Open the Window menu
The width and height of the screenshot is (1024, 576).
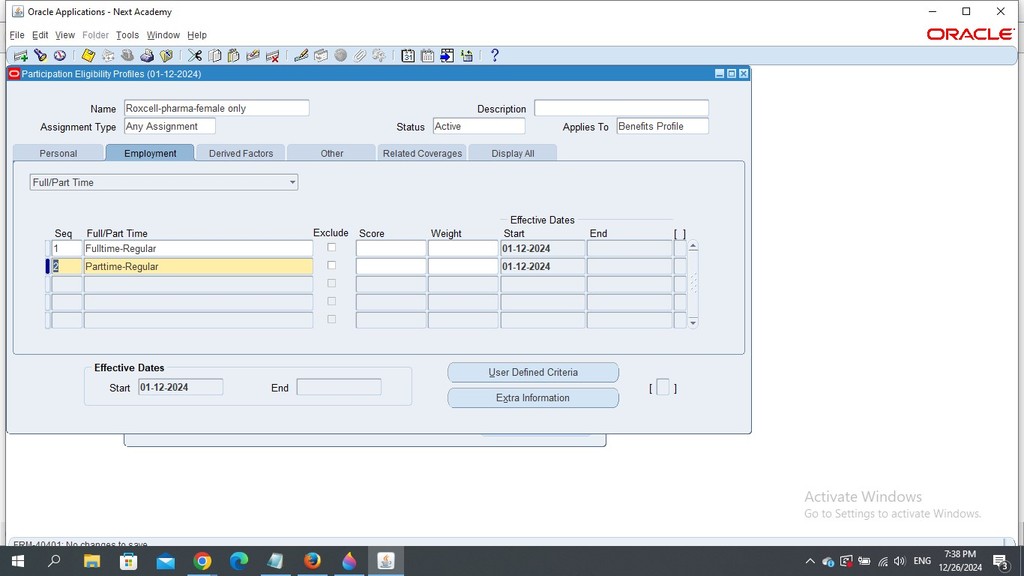pyautogui.click(x=163, y=35)
